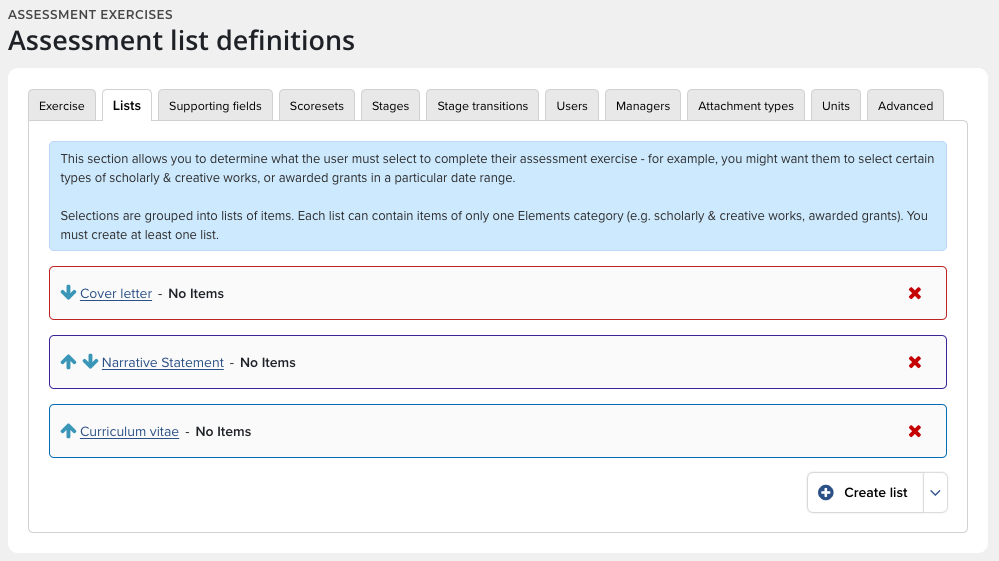Open the Curriculum vitae link
The height and width of the screenshot is (561, 999).
[x=129, y=432]
